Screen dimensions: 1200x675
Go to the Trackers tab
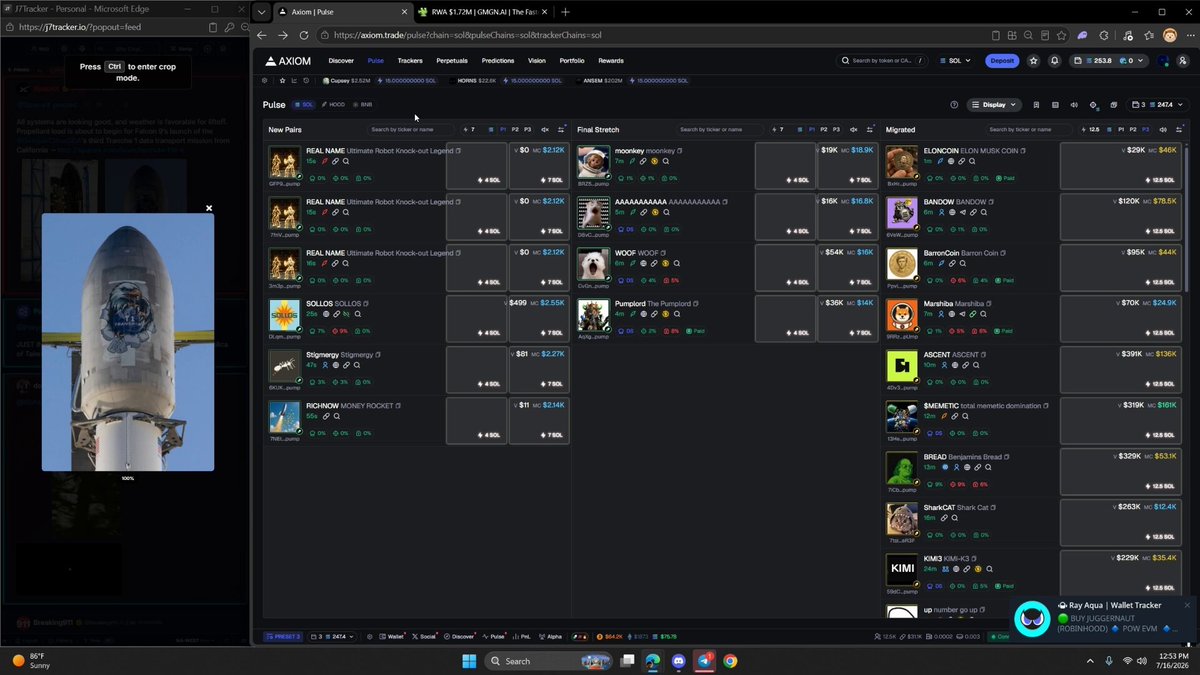pos(410,60)
